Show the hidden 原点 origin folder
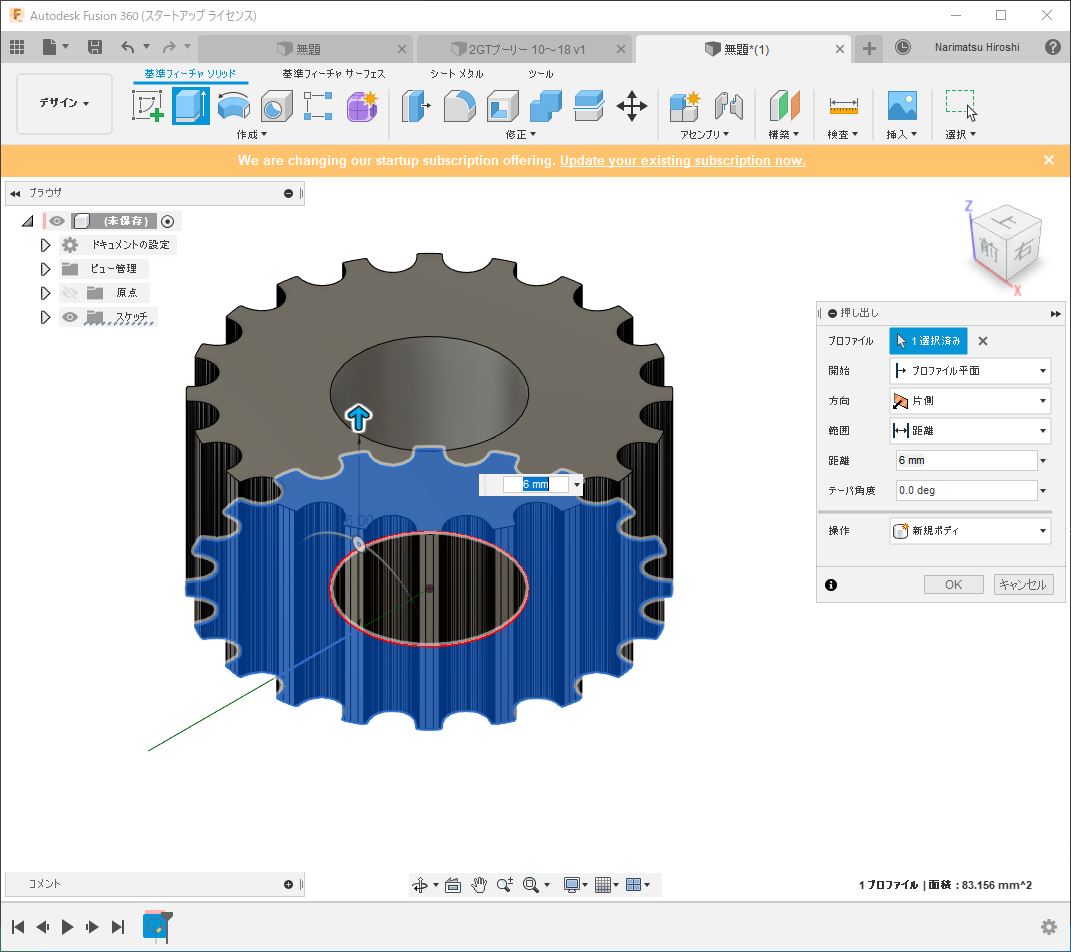Screen dimensions: 1071x952 [70, 293]
